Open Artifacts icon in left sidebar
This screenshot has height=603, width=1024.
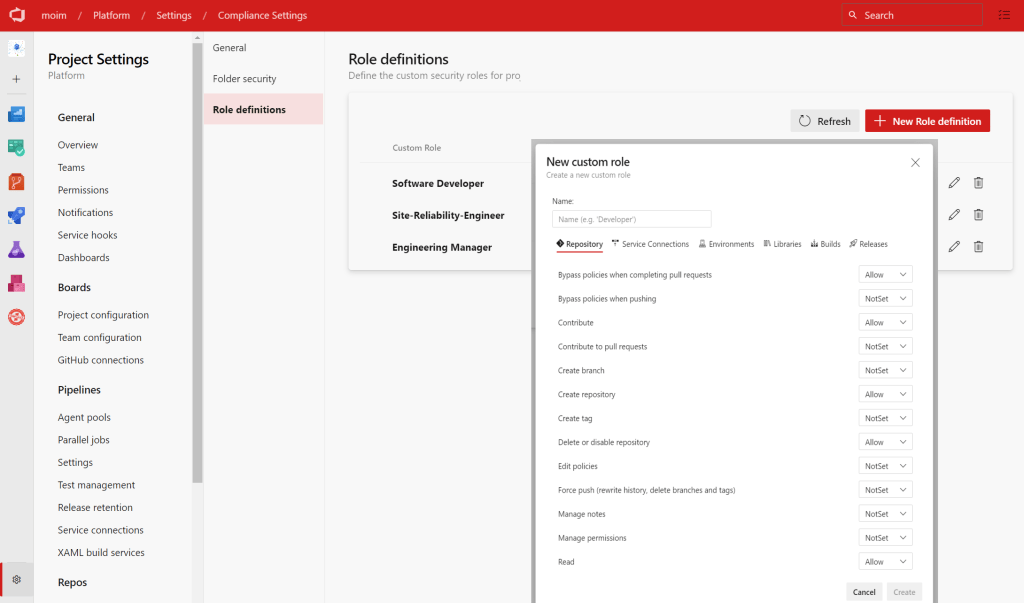point(16,283)
